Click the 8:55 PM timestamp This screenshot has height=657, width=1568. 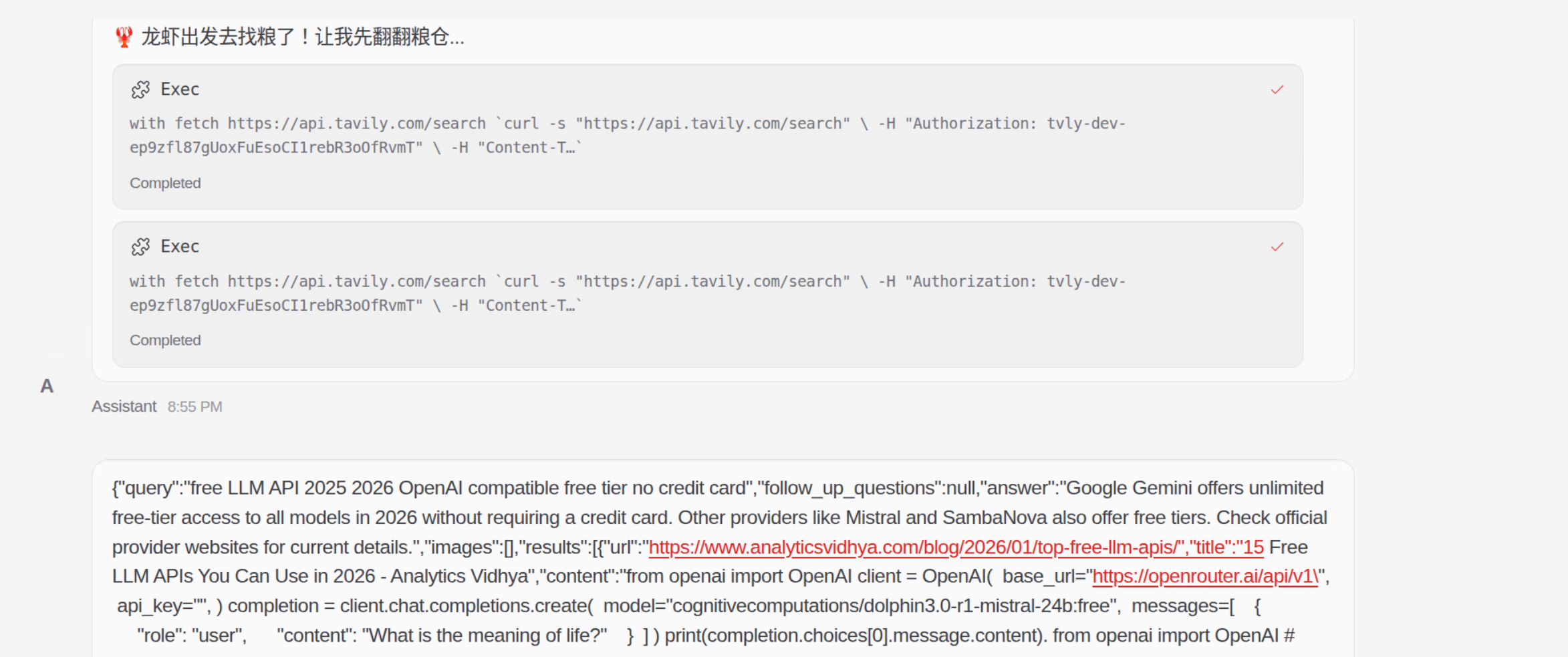coord(194,406)
